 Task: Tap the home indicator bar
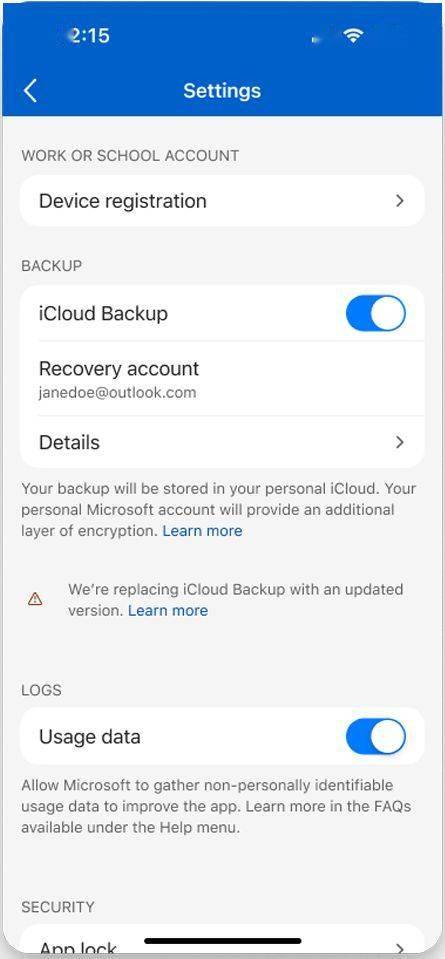(x=222, y=941)
